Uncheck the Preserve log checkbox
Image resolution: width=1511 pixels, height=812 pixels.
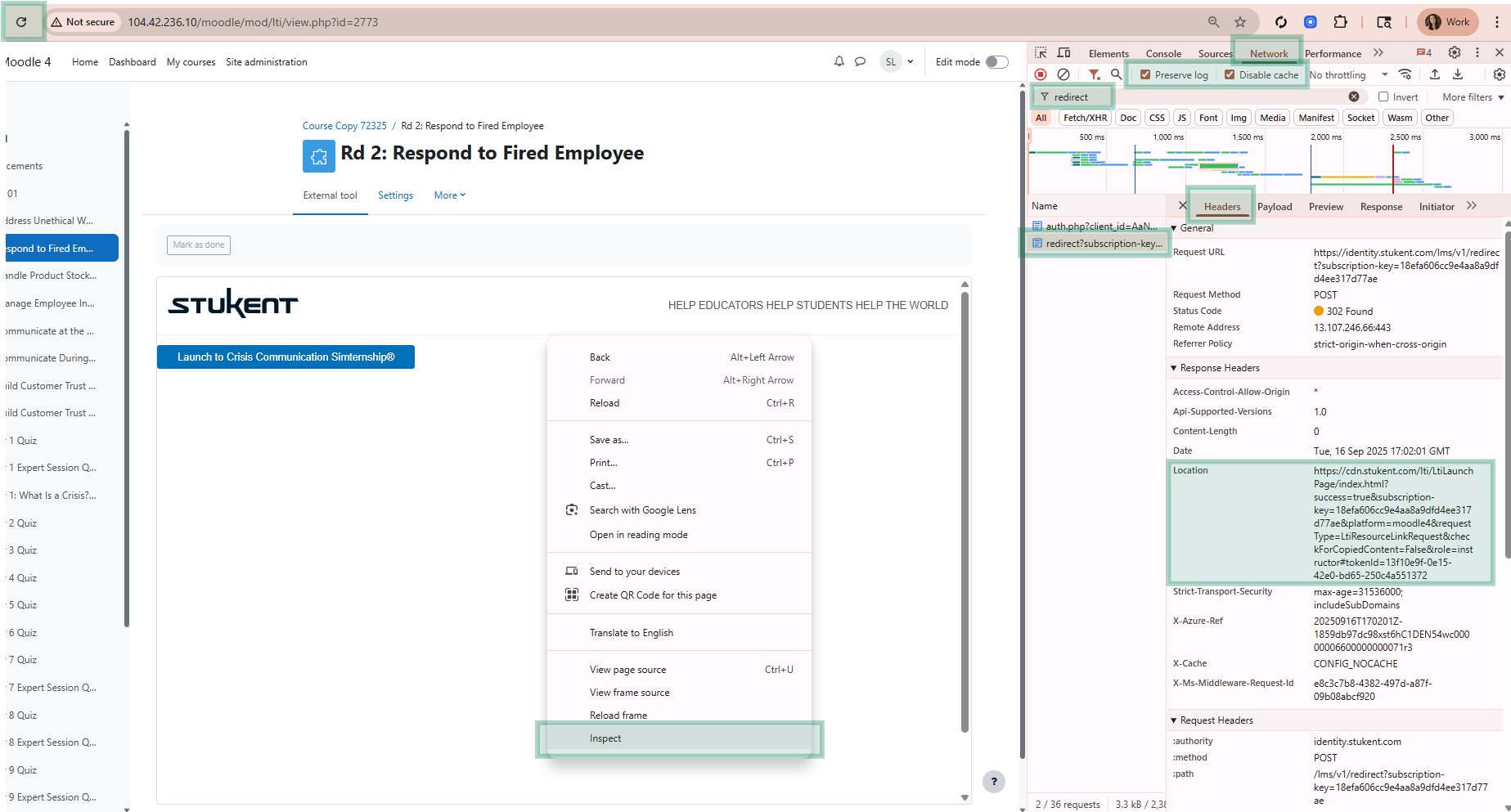click(x=1145, y=74)
